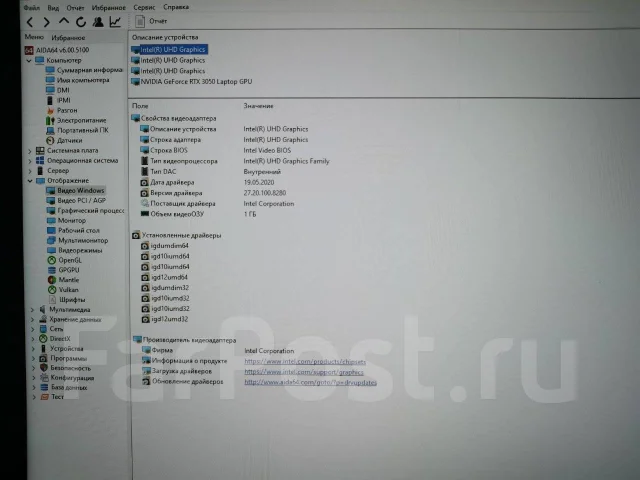Click the Поле column header

pos(140,106)
